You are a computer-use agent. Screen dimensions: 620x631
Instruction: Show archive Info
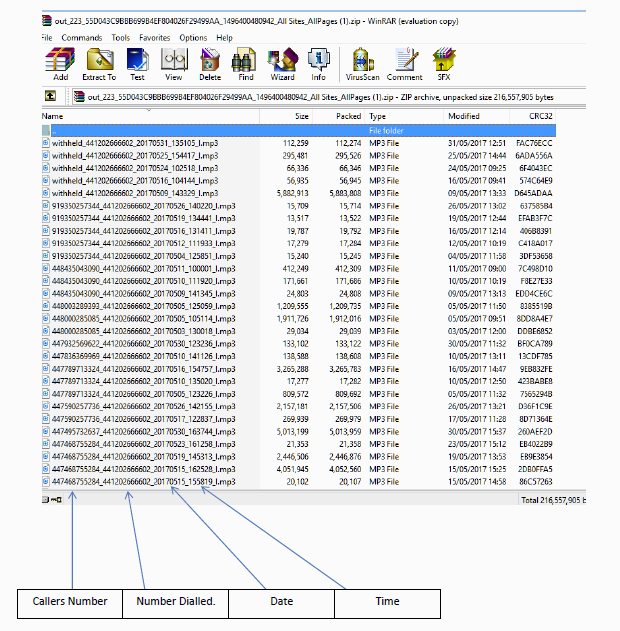coord(318,64)
